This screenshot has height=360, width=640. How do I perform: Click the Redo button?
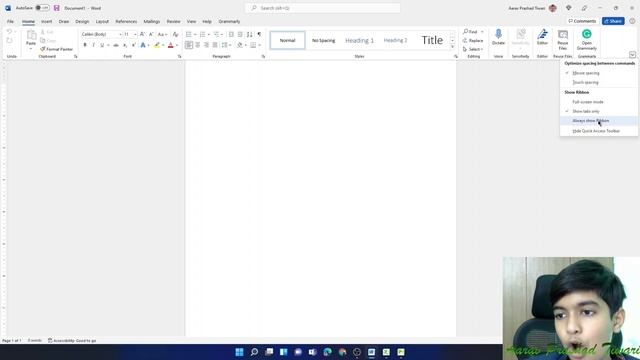(10, 40)
